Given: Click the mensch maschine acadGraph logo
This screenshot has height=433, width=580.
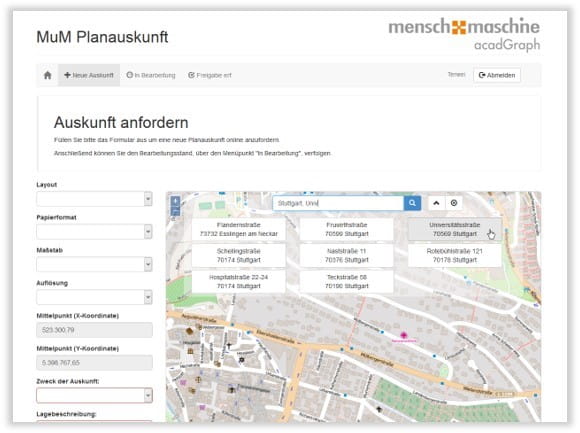Looking at the screenshot, I should pyautogui.click(x=464, y=34).
